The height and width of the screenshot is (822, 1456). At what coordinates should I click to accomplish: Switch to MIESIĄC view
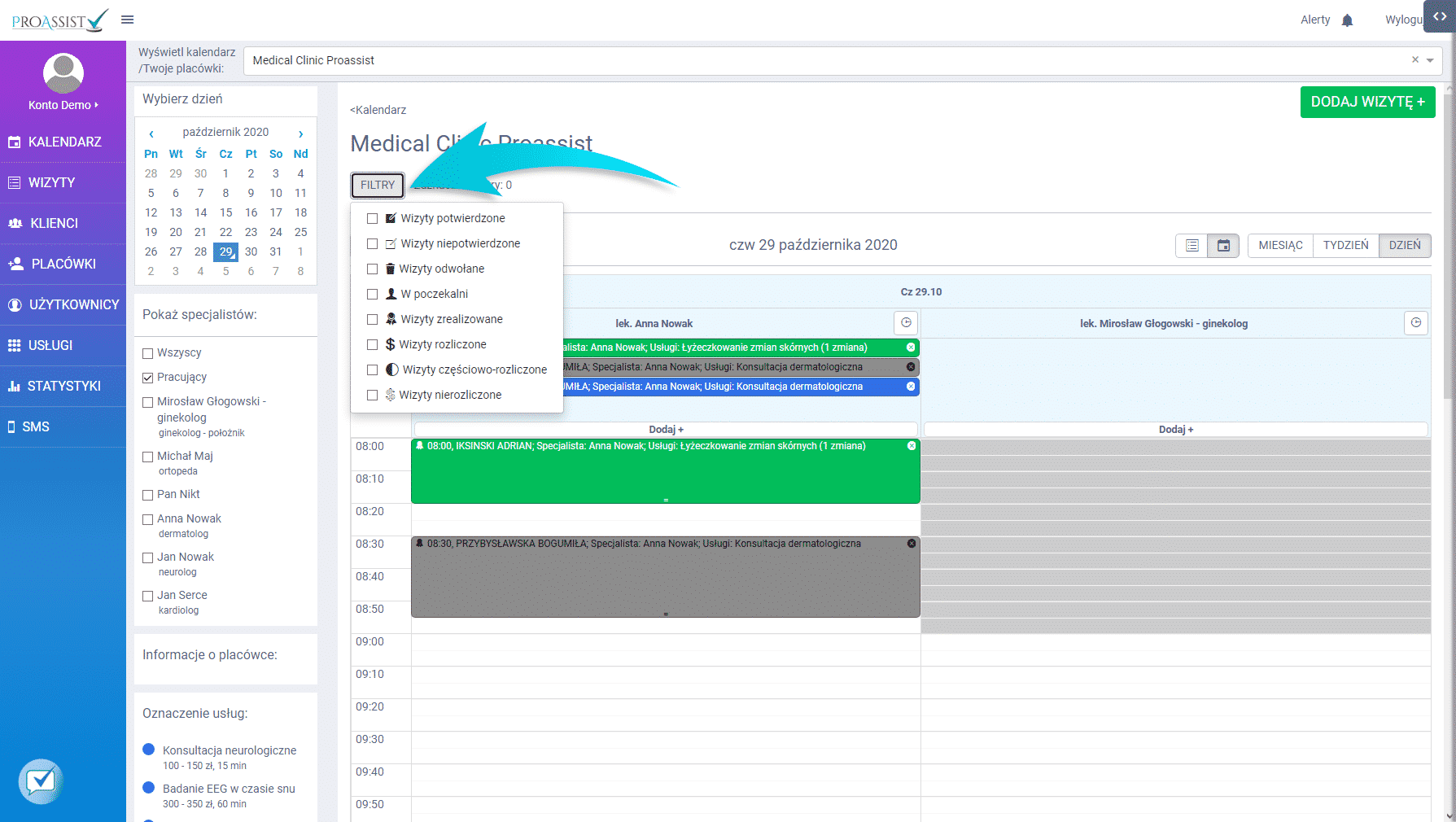[1280, 245]
